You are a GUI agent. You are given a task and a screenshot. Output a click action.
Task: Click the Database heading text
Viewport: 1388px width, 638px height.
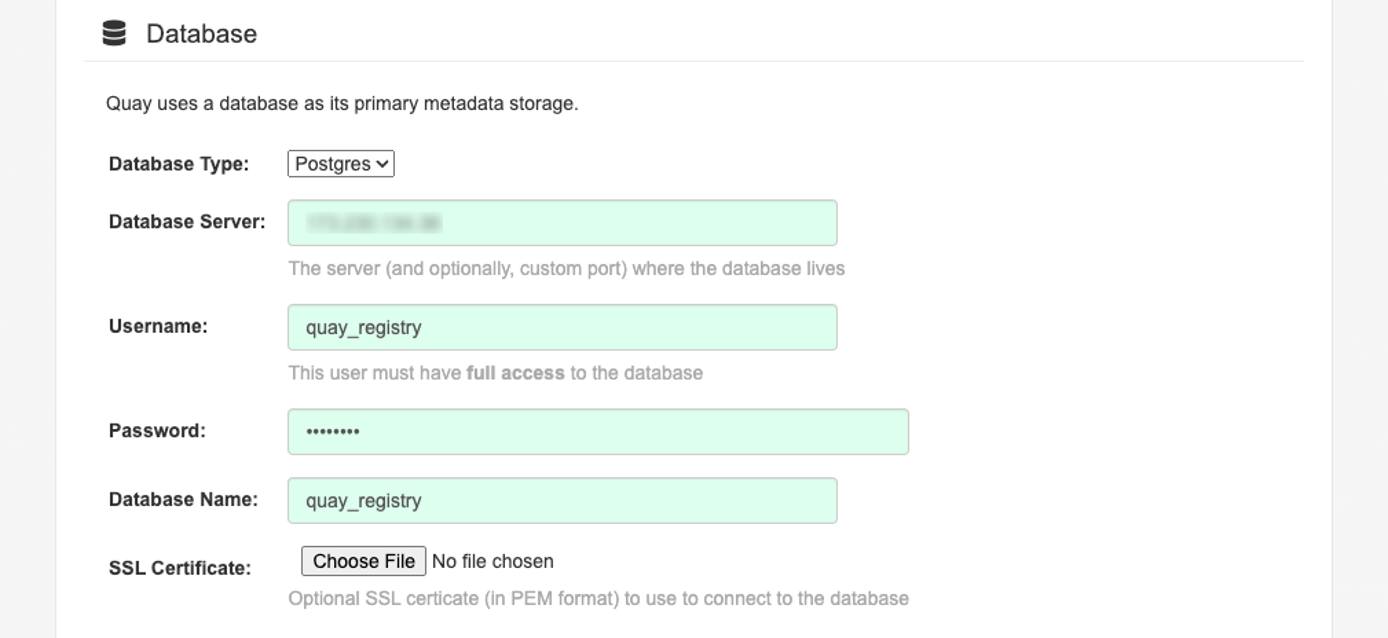click(x=201, y=33)
